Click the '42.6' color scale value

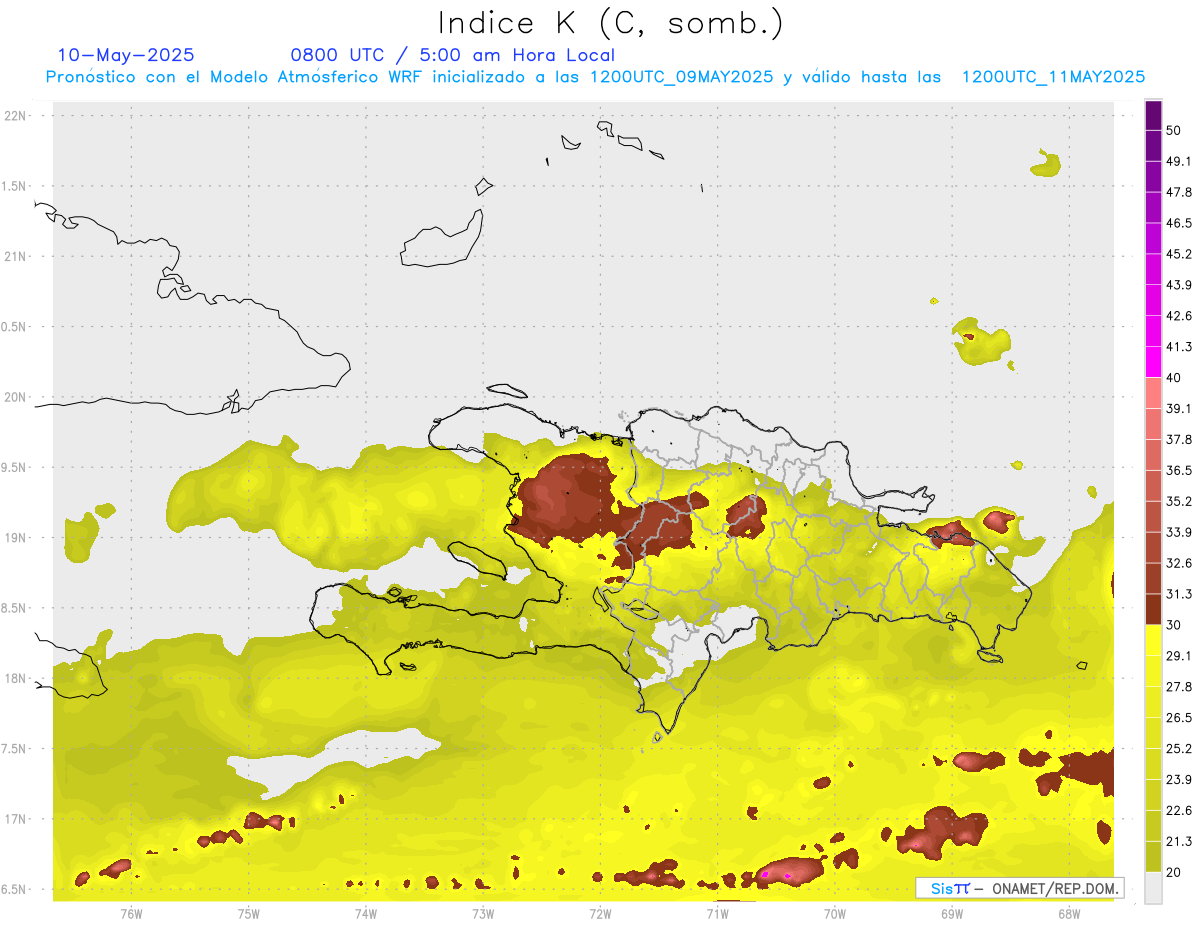1179,316
